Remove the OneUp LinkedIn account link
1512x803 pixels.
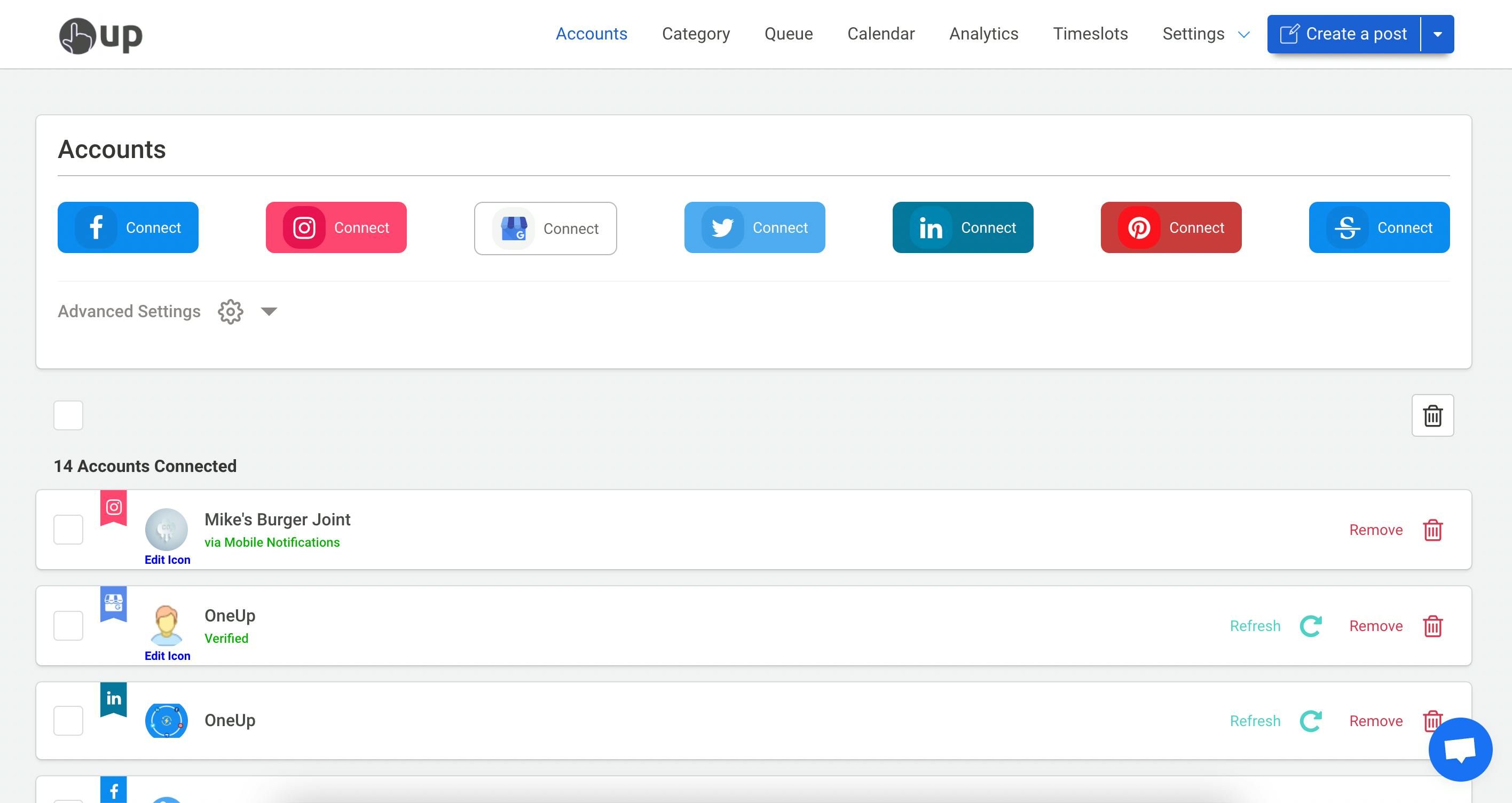[x=1376, y=721]
